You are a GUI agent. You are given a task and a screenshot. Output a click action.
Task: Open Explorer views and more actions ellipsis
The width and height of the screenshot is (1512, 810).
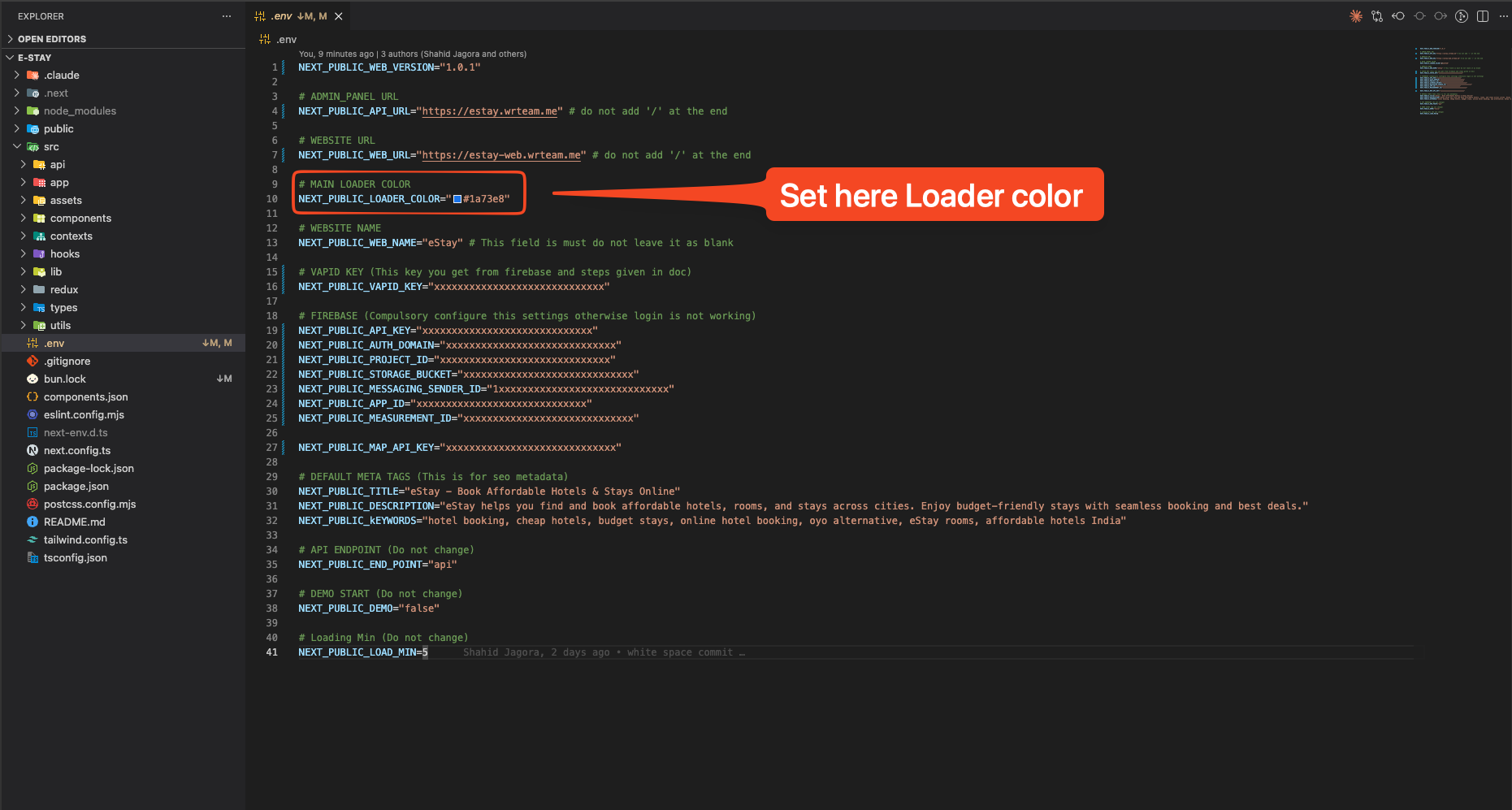click(x=227, y=16)
